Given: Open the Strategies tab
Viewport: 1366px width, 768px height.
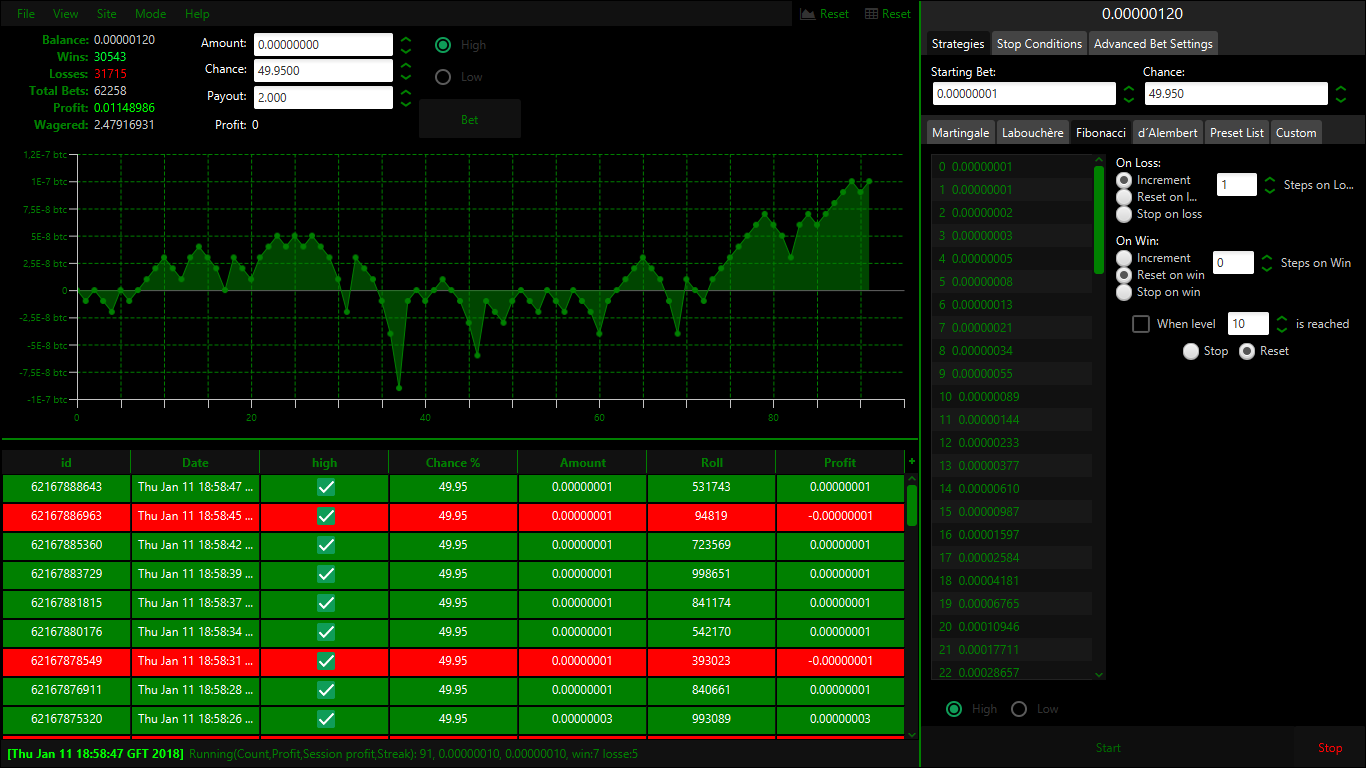Looking at the screenshot, I should click(x=958, y=43).
